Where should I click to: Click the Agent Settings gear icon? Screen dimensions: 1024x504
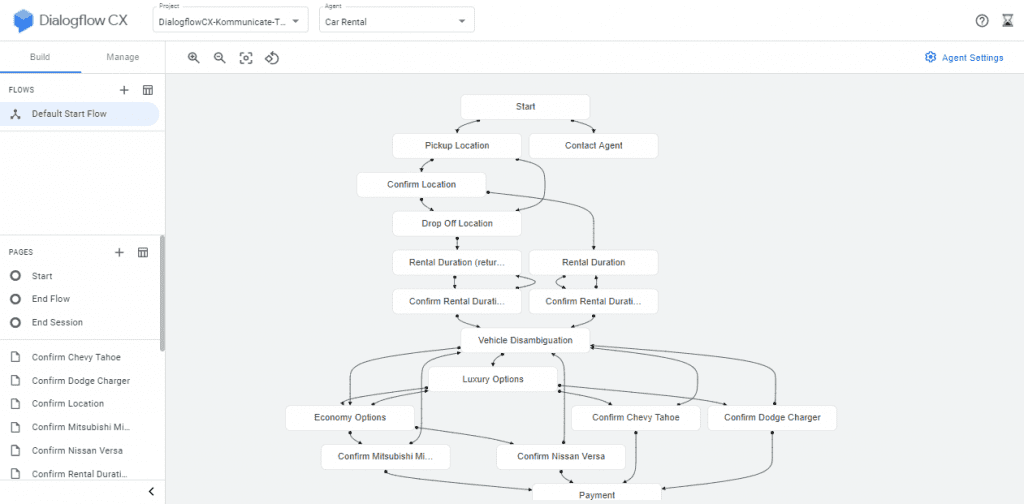[x=931, y=57]
